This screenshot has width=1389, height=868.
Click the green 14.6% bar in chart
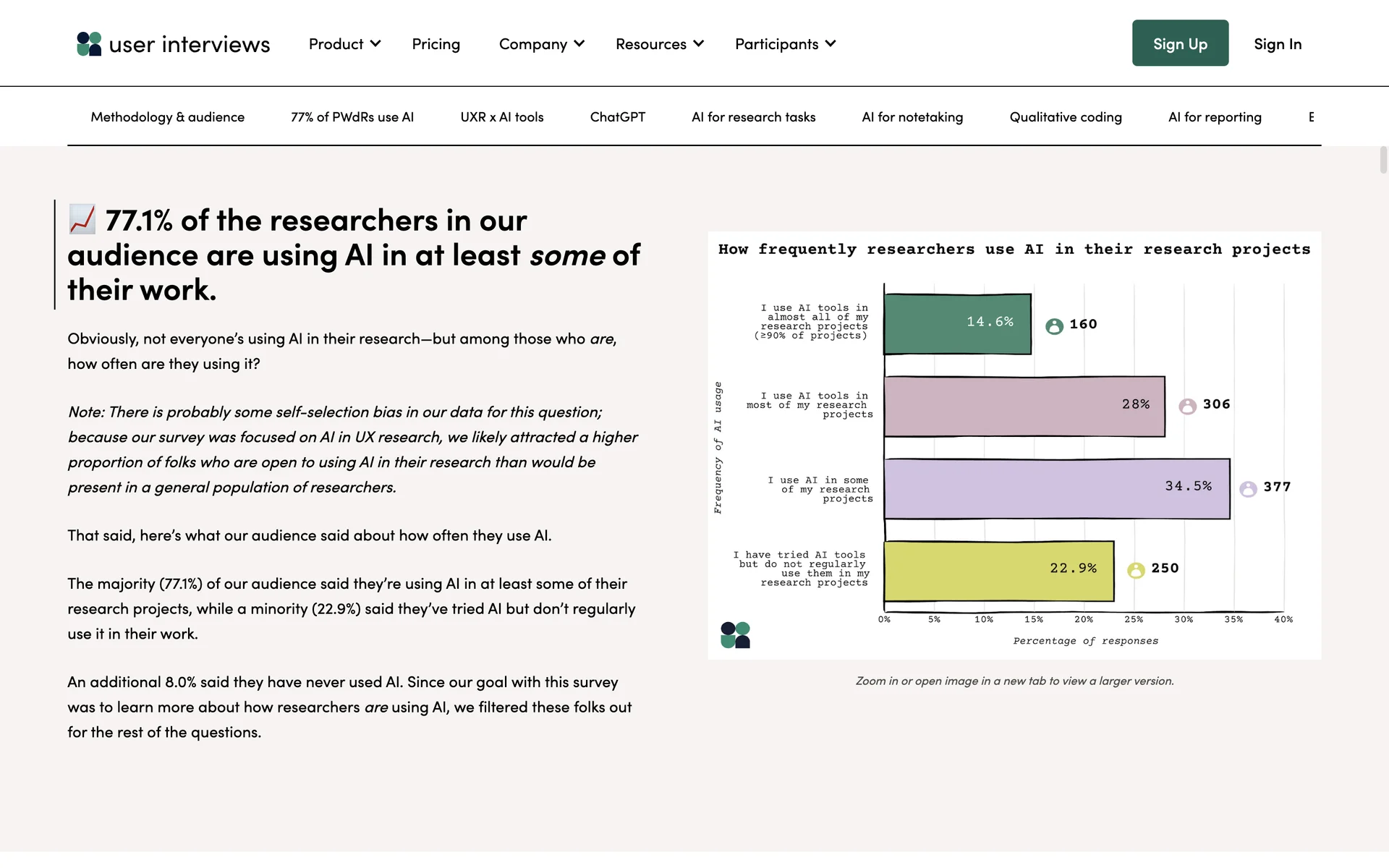point(956,324)
